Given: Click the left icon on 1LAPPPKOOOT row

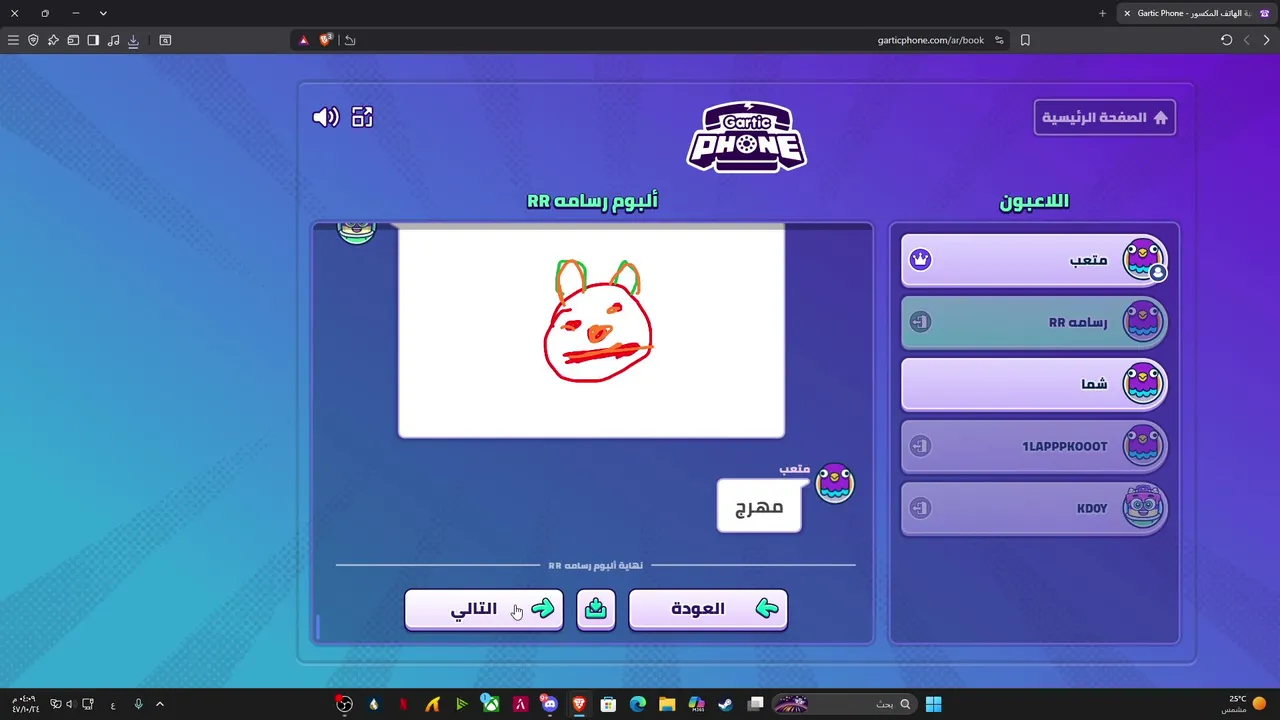Looking at the screenshot, I should click(x=920, y=446).
